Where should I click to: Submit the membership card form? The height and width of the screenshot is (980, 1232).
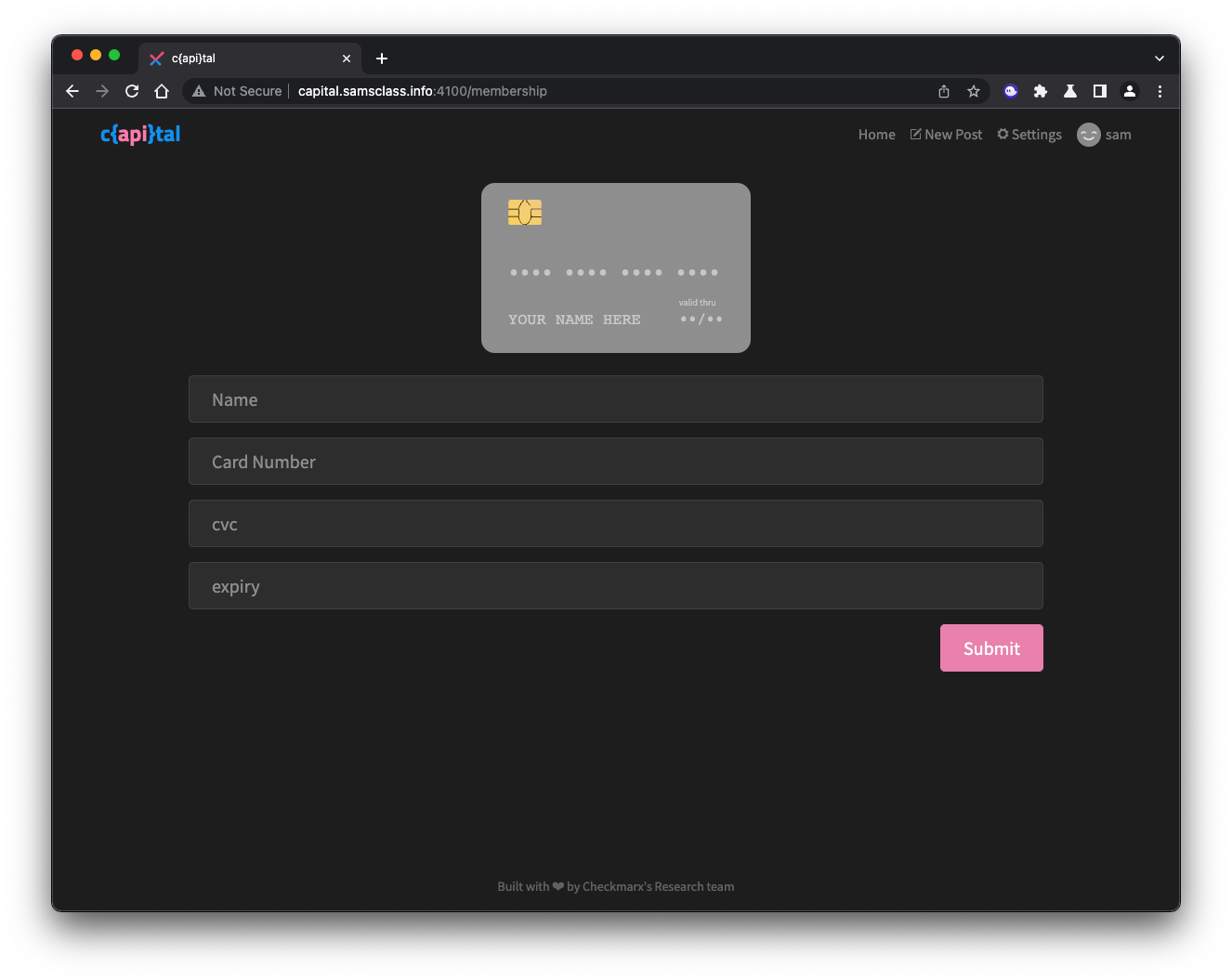pos(991,648)
